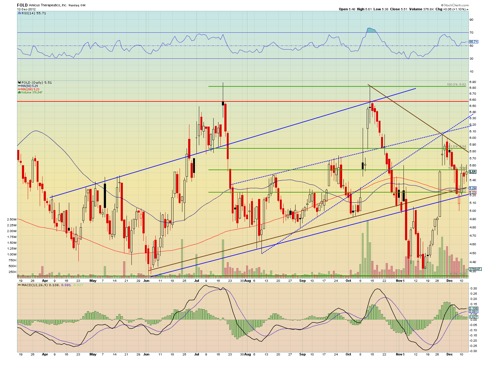
Task: Click the 30 level label on RSI axis
Action: (x=472, y=58)
